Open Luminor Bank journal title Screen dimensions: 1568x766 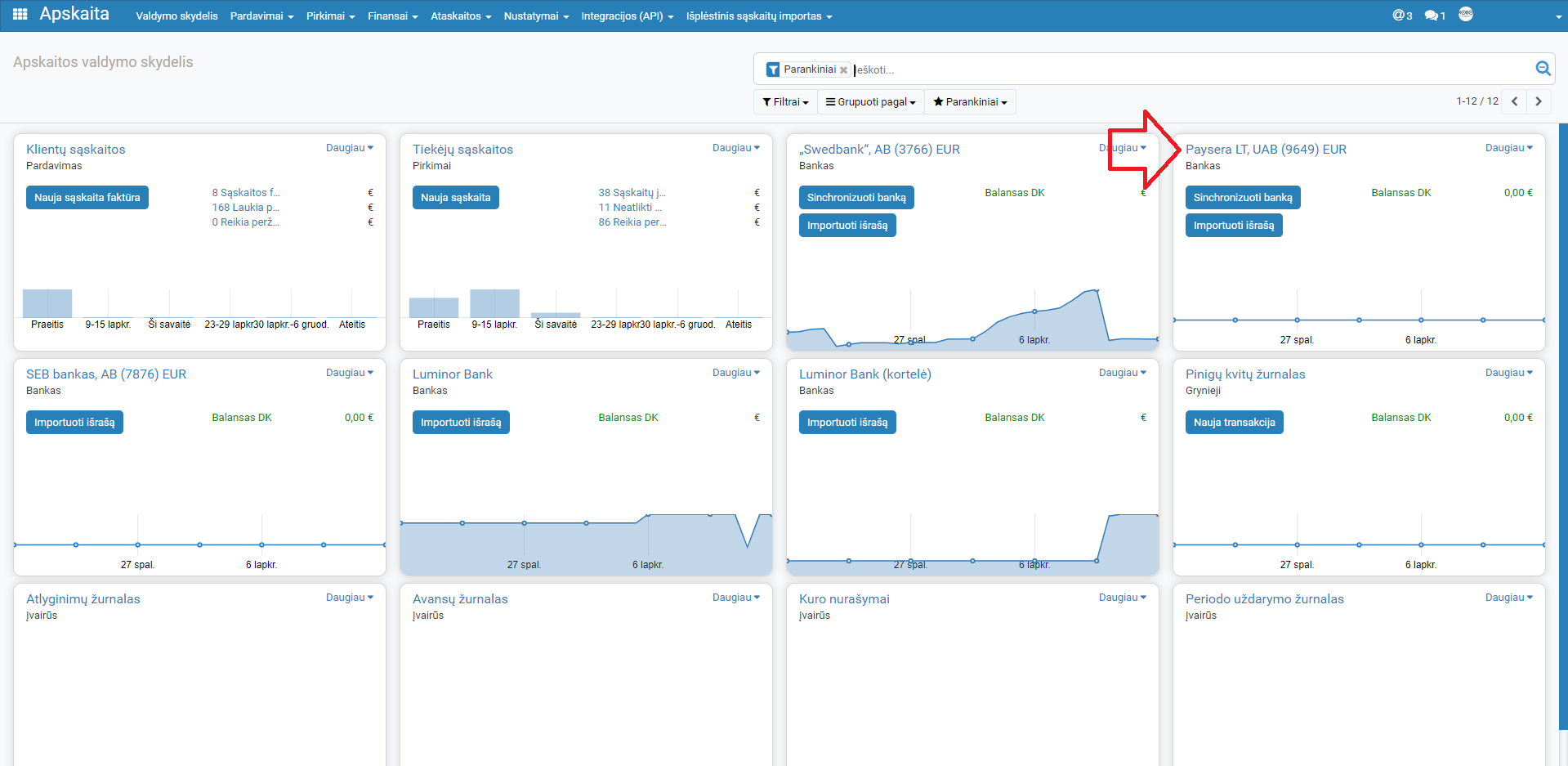click(x=453, y=374)
